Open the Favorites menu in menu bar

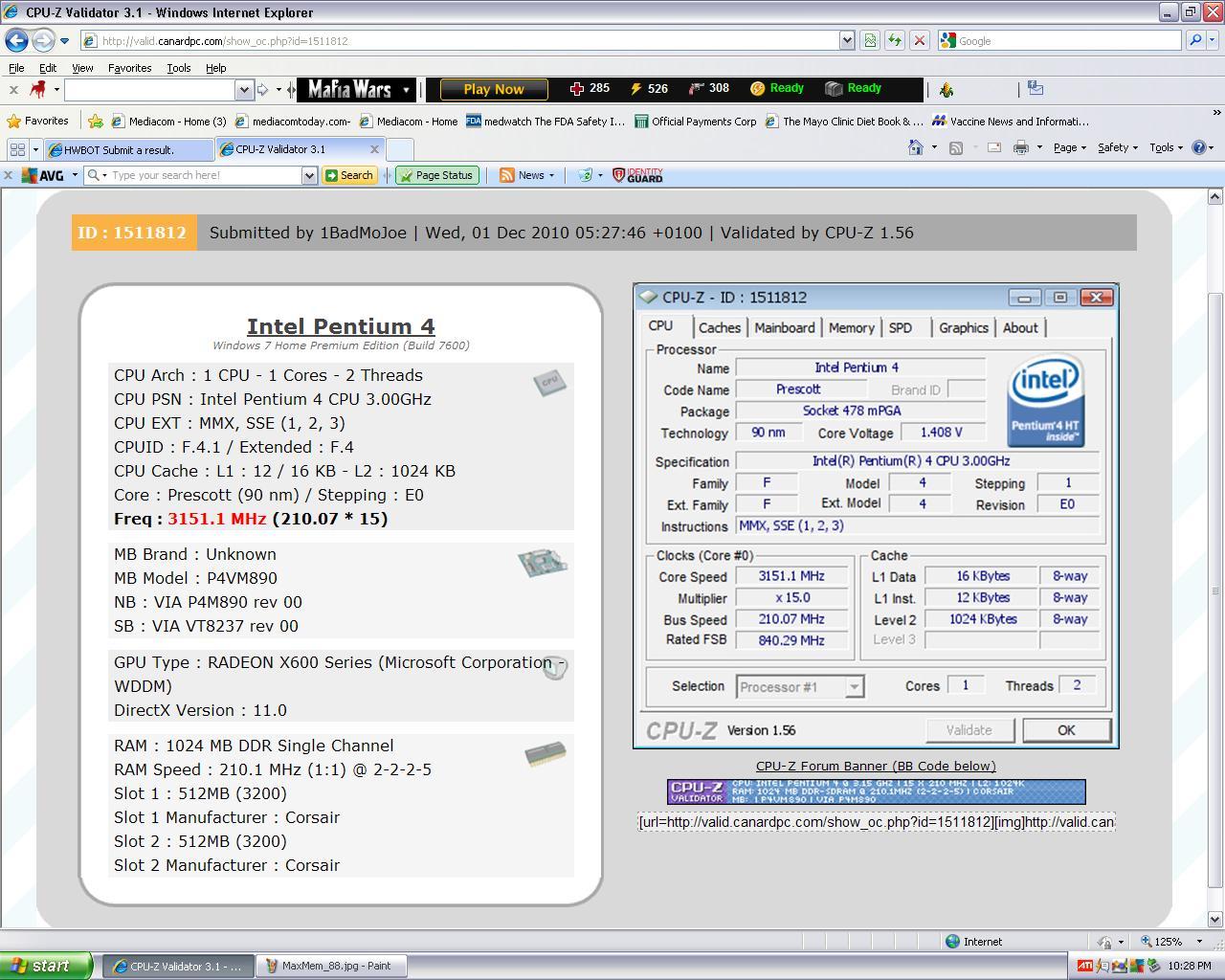(129, 68)
